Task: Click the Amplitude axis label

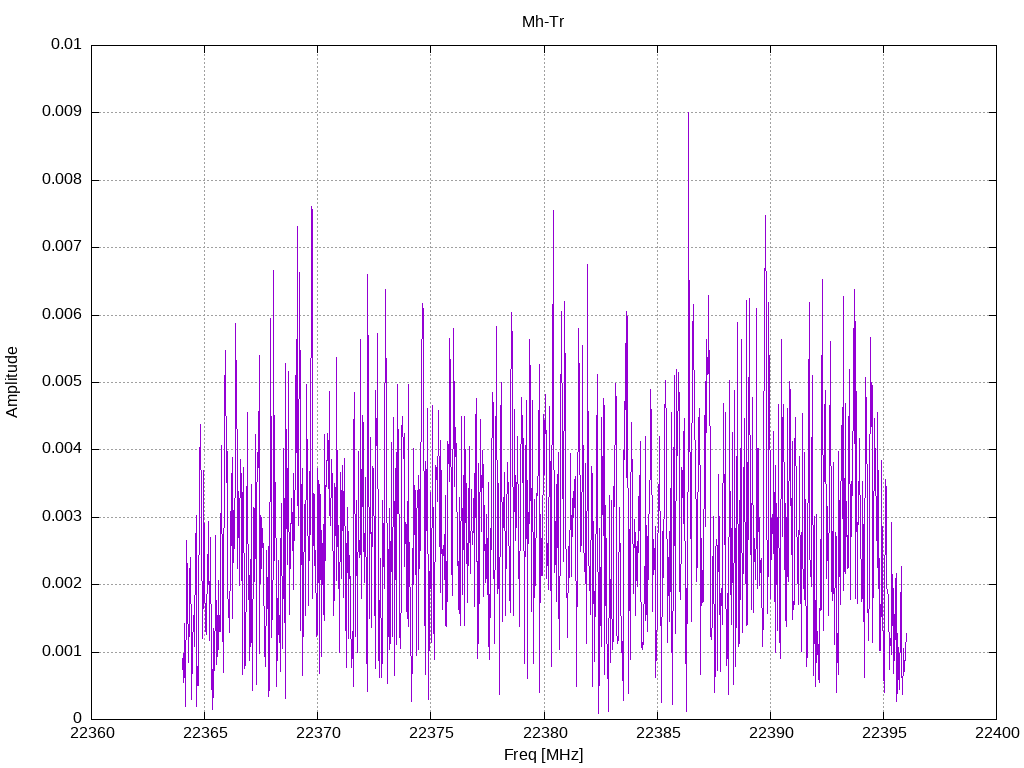Action: (x=12, y=382)
